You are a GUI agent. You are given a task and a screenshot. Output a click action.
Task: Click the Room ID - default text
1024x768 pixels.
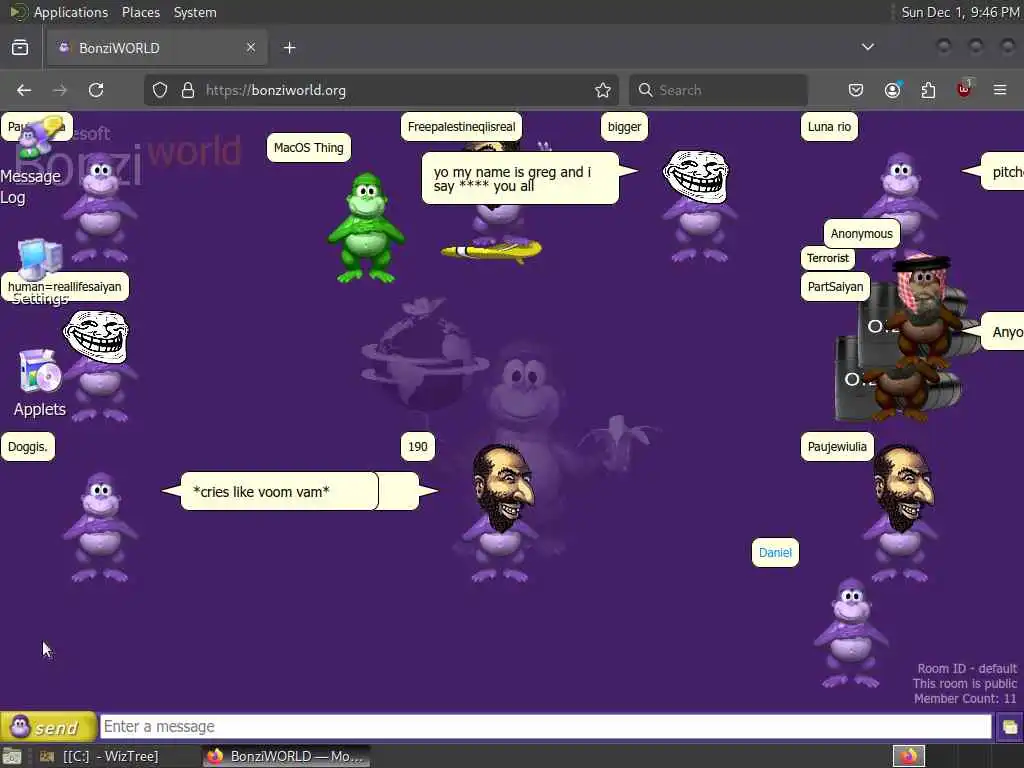coord(967,669)
